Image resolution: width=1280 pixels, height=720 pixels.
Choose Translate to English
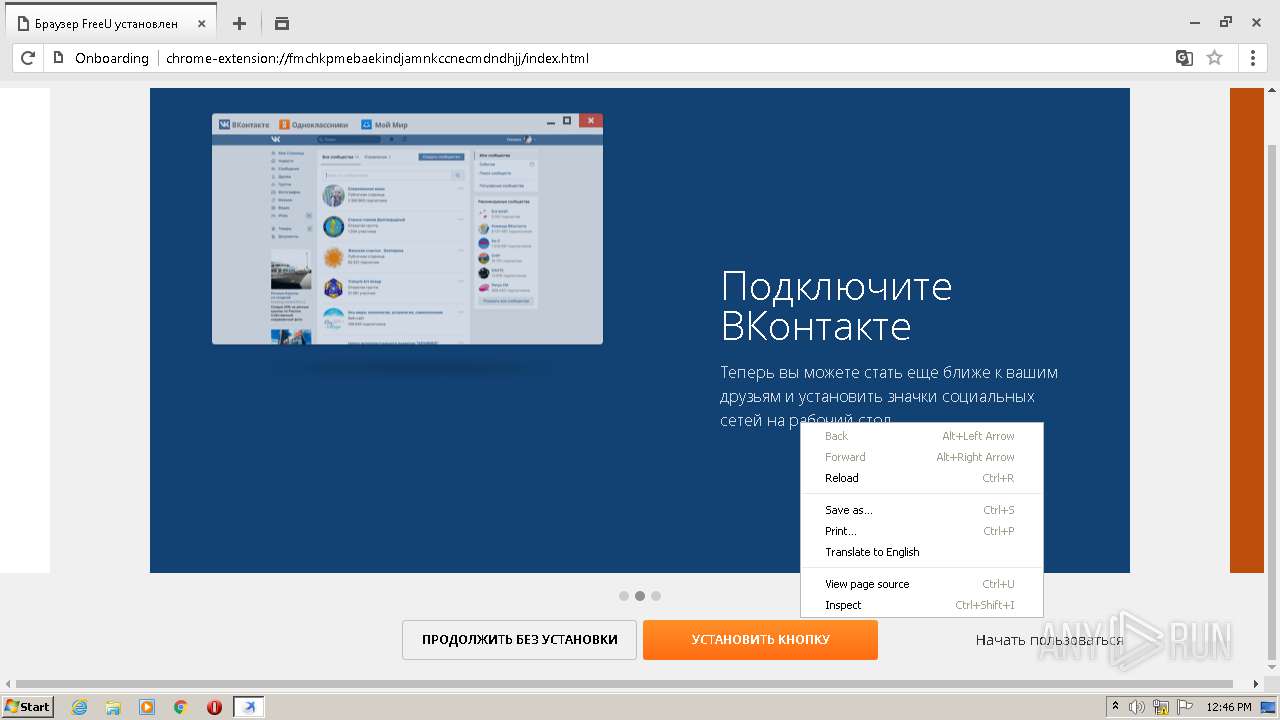[922, 552]
